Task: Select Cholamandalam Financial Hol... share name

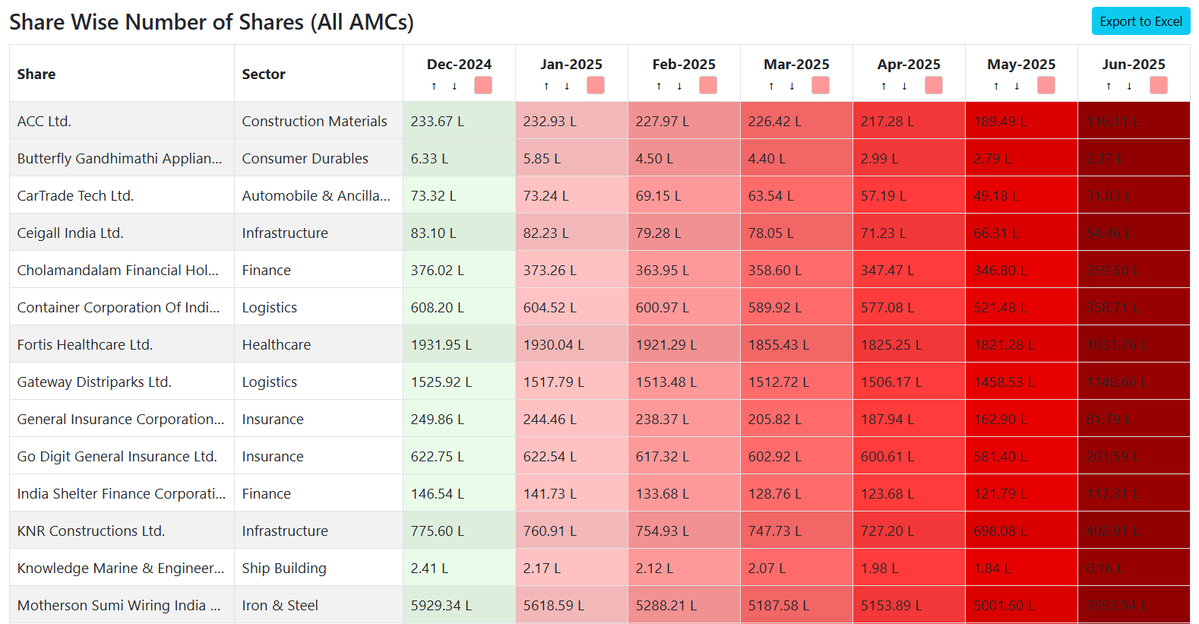Action: coord(118,270)
